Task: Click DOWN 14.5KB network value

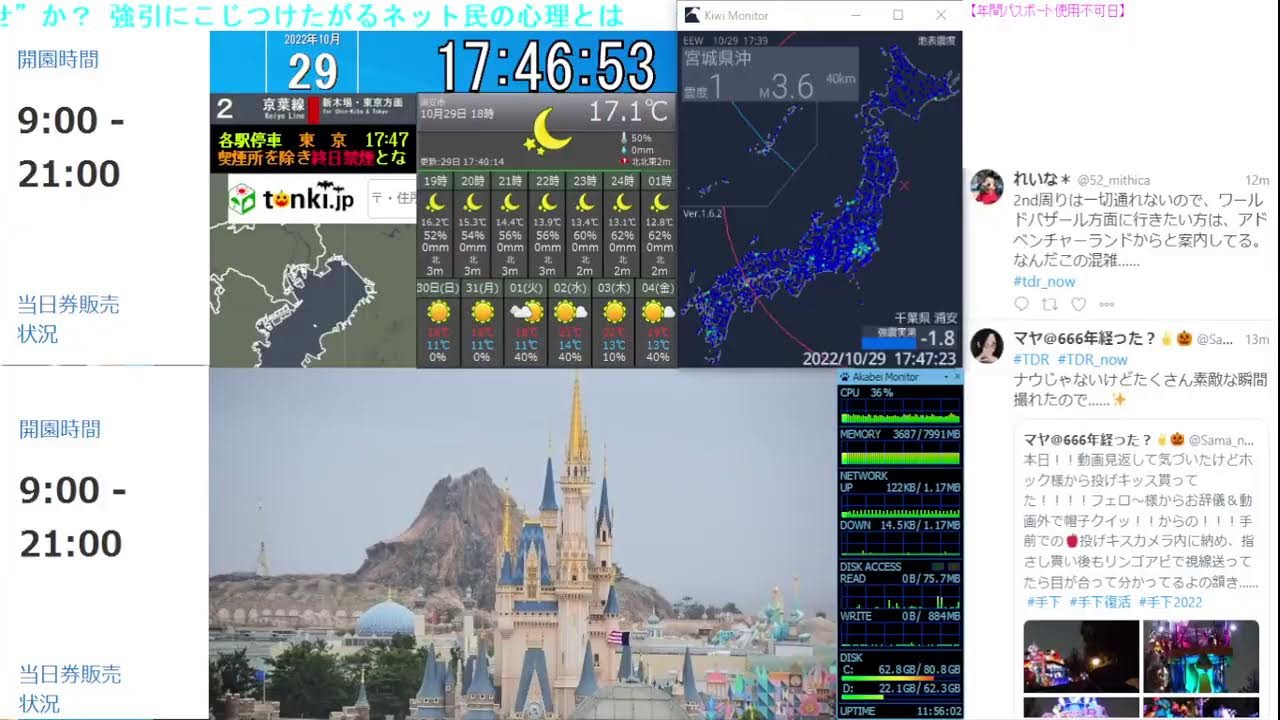Action: click(x=899, y=525)
